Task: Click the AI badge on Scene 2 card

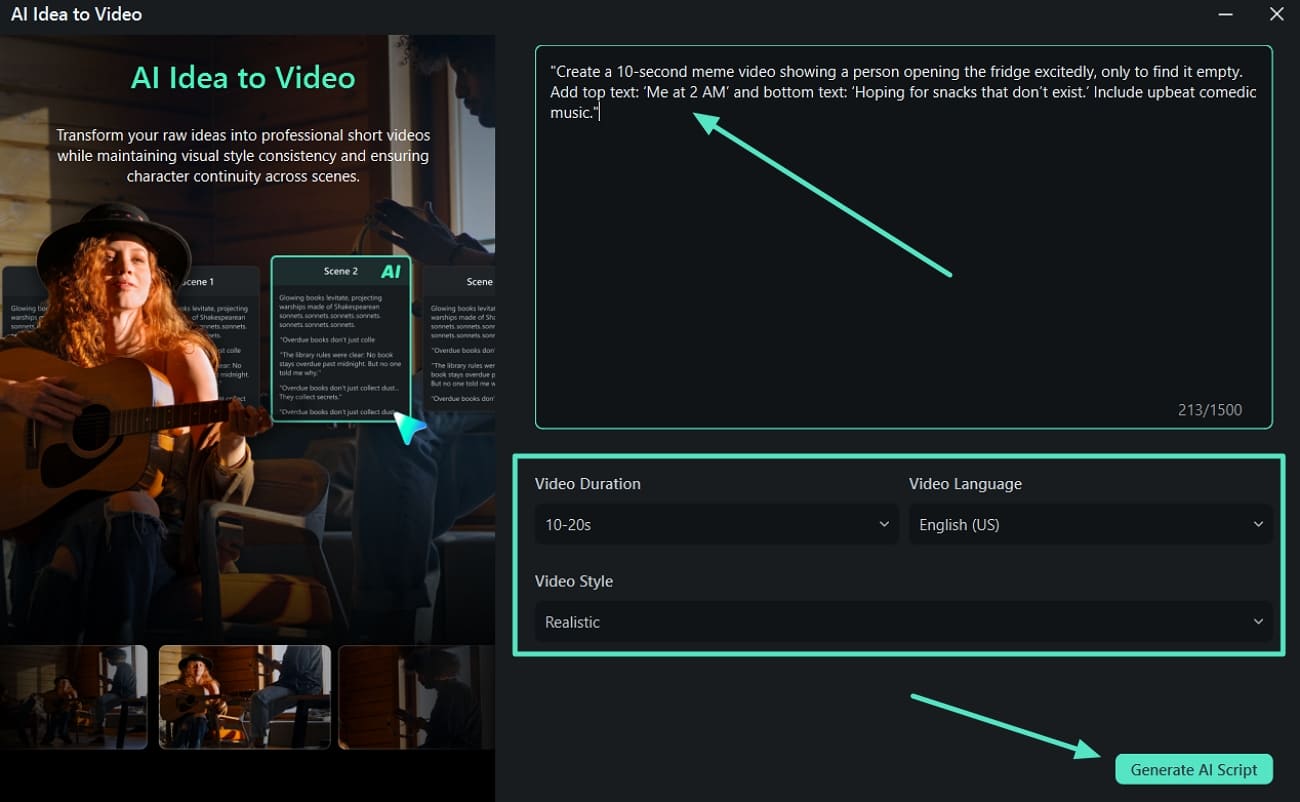Action: point(391,271)
